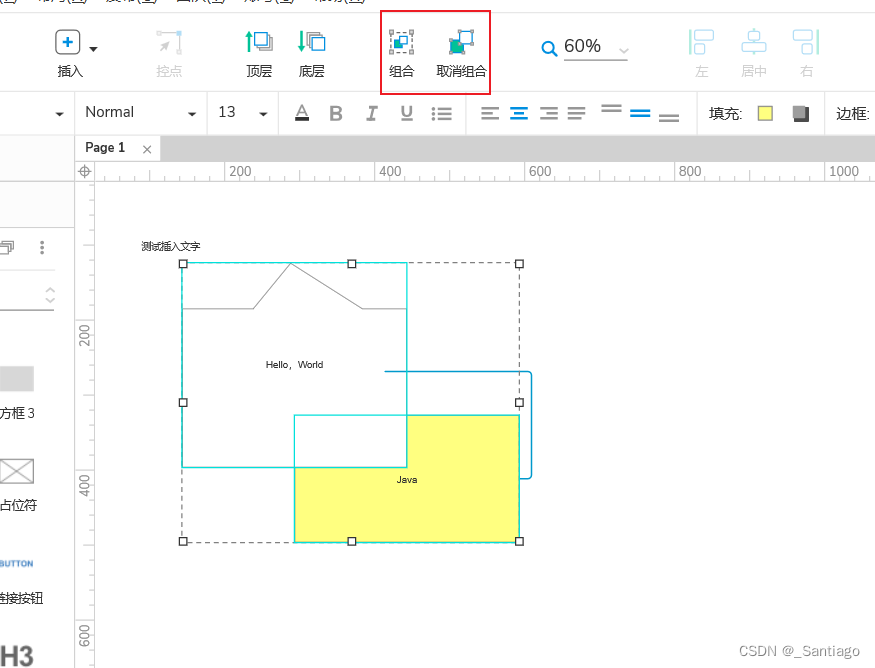
Task: Select the H3 heading widget
Action: pos(17,656)
